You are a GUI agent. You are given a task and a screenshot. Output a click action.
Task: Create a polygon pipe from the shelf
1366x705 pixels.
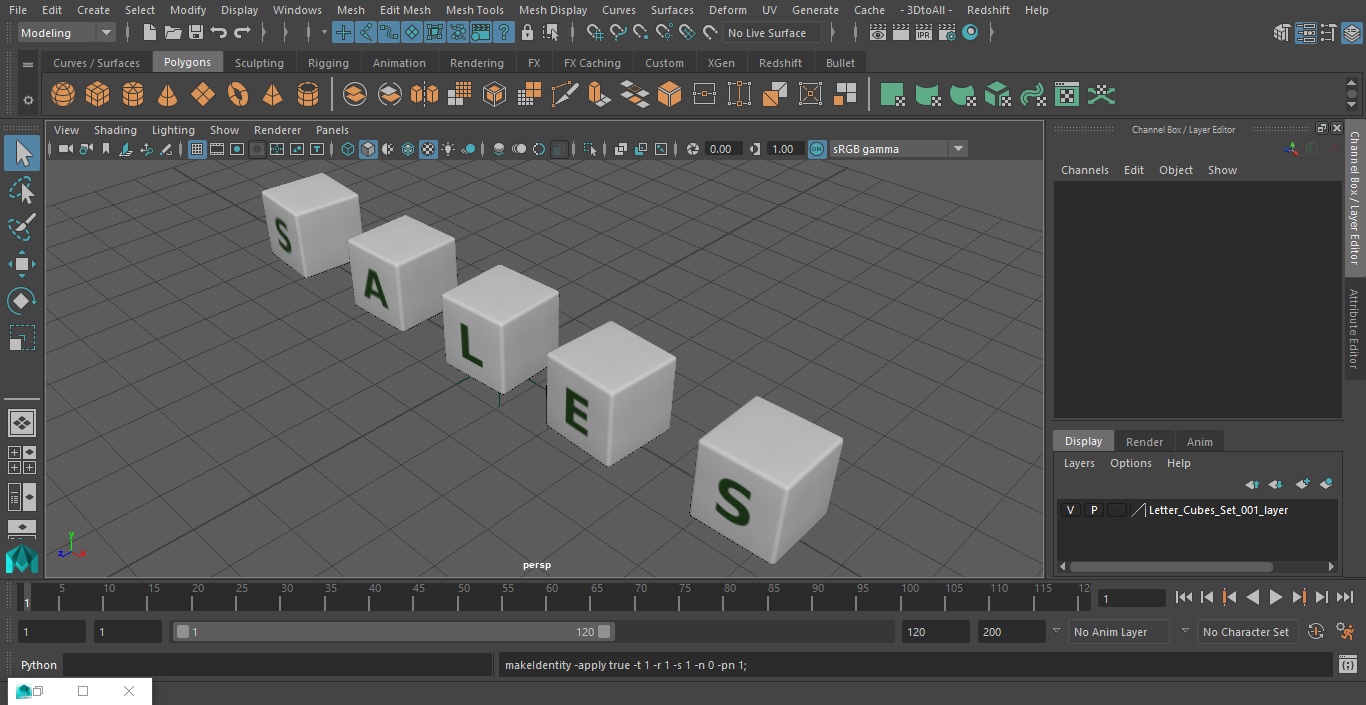308,95
